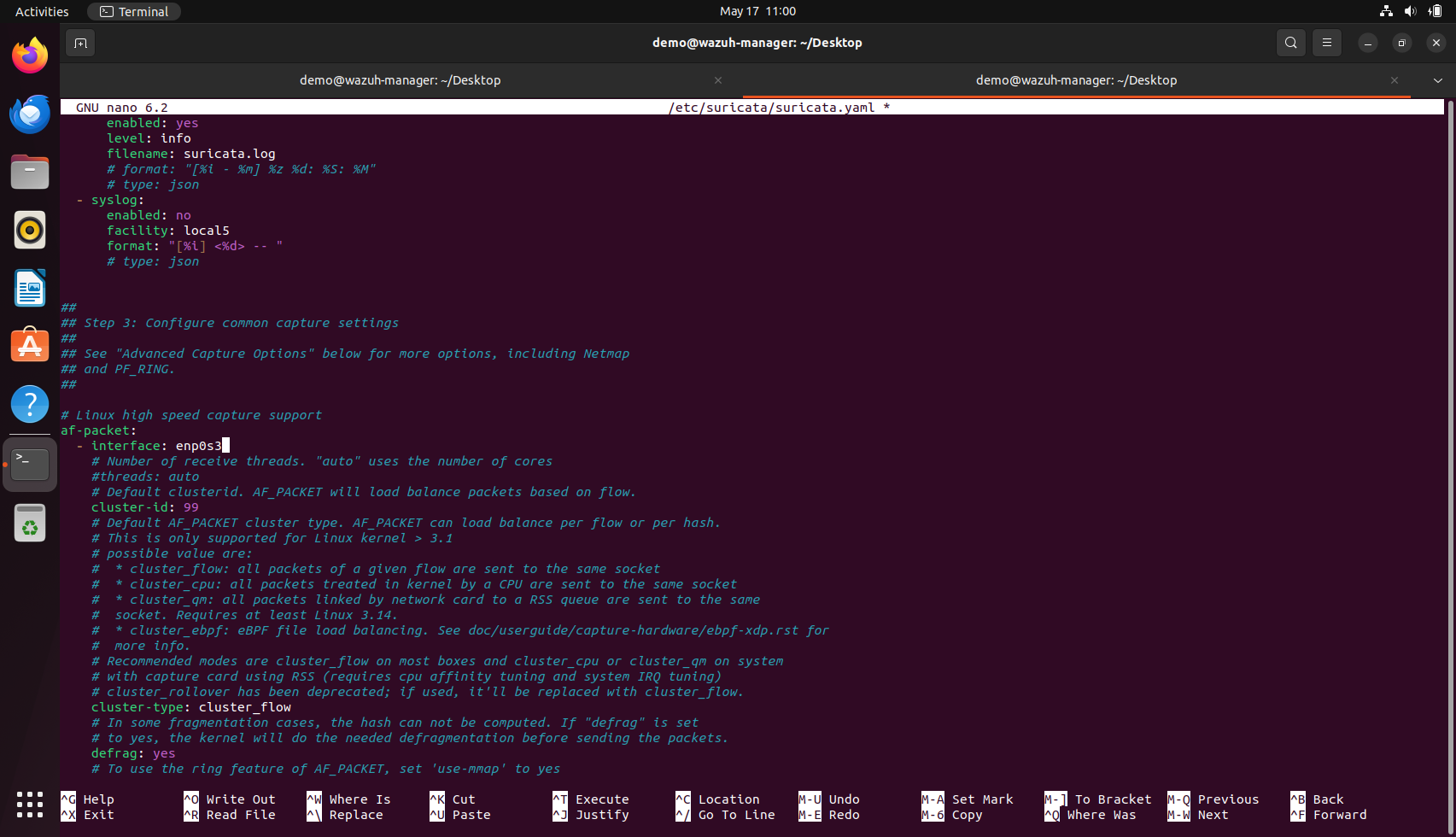The width and height of the screenshot is (1456, 837).
Task: Click the defrag: yes line
Action: pyautogui.click(x=133, y=753)
